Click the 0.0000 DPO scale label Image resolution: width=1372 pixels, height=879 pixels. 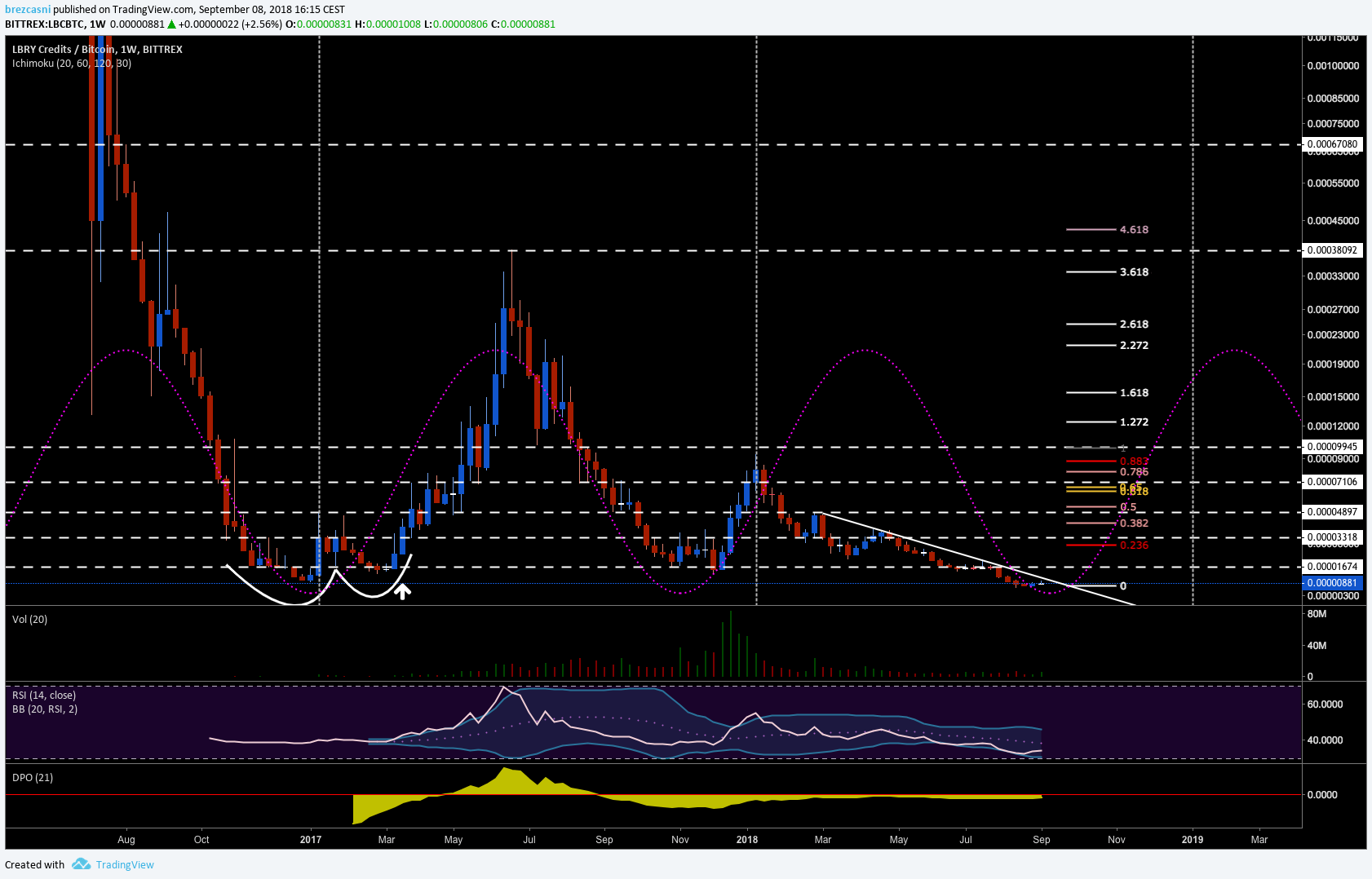pyautogui.click(x=1322, y=795)
